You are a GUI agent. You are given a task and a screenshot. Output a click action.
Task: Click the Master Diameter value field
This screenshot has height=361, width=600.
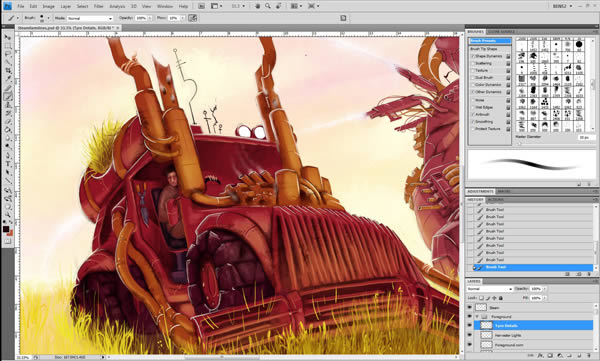586,137
